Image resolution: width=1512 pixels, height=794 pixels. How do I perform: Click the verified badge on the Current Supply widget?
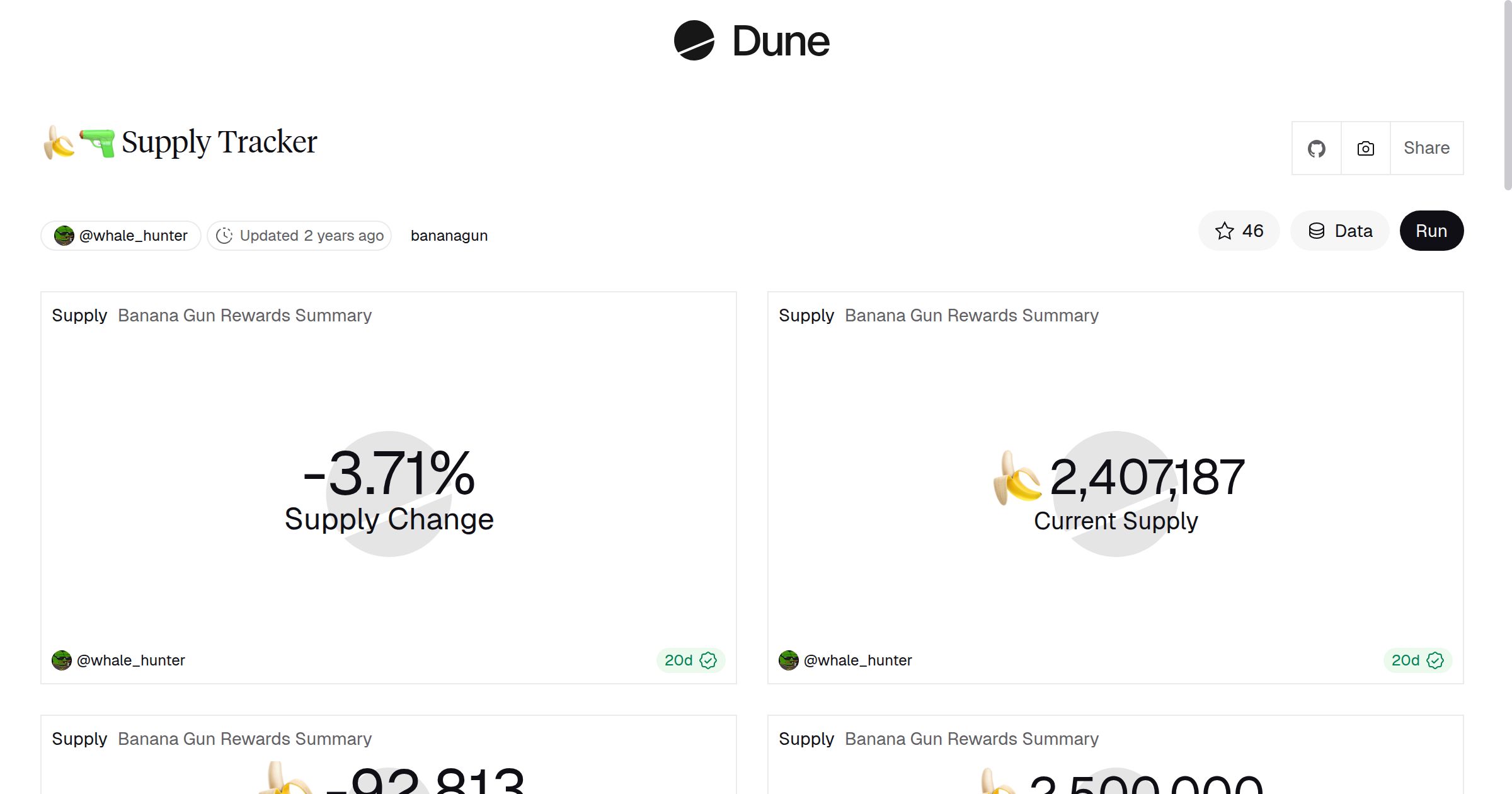(1435, 660)
